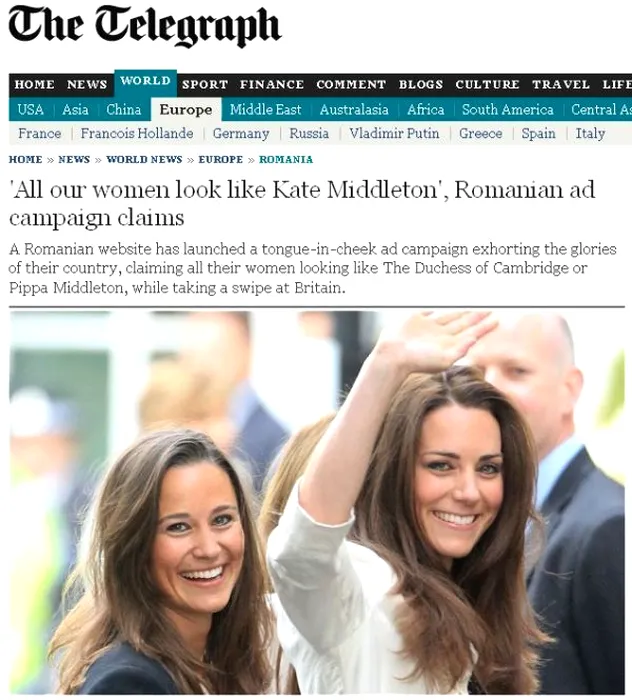The image size is (632, 700).
Task: Open the Germany topic link
Action: pyautogui.click(x=241, y=133)
